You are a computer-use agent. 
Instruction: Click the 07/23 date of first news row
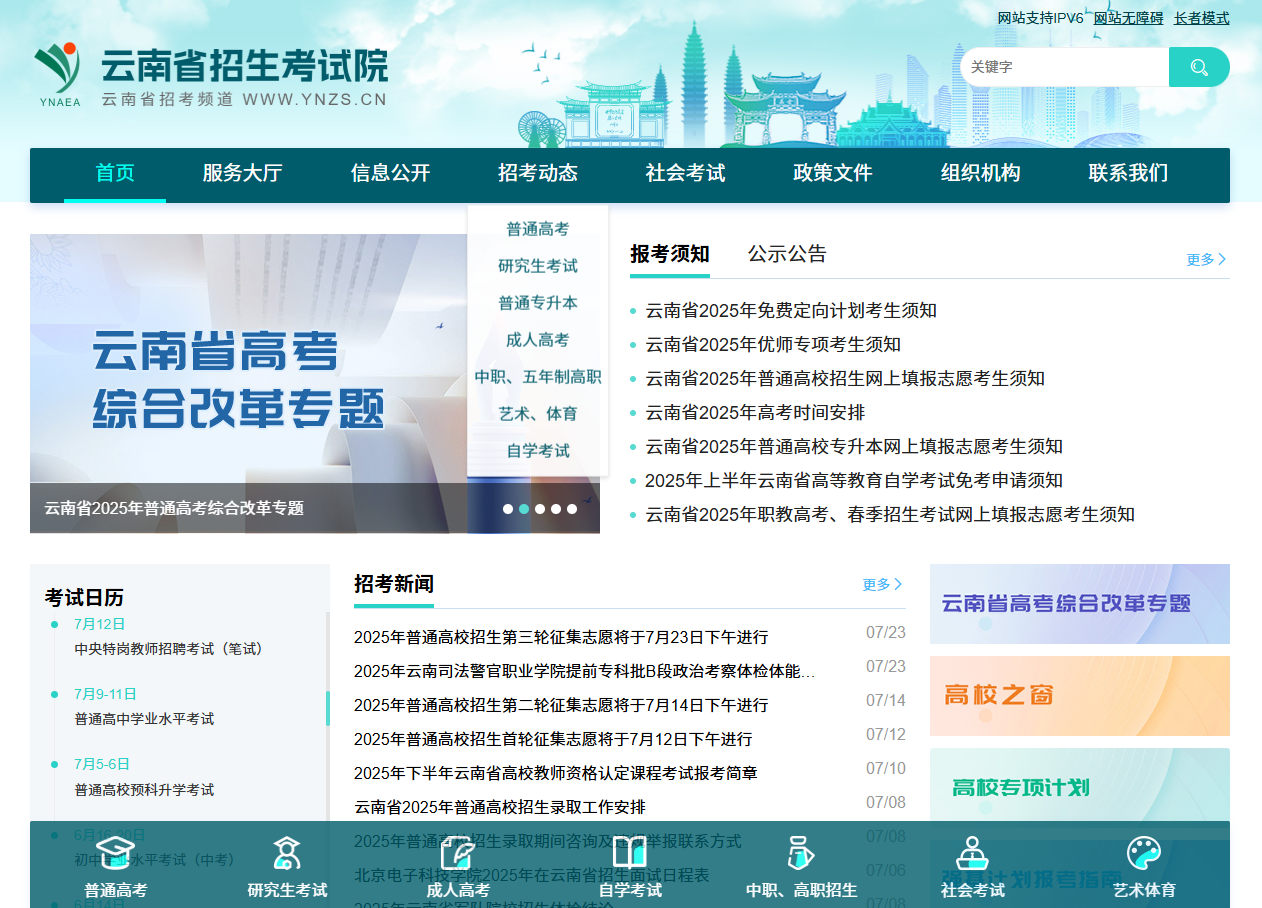click(x=886, y=632)
